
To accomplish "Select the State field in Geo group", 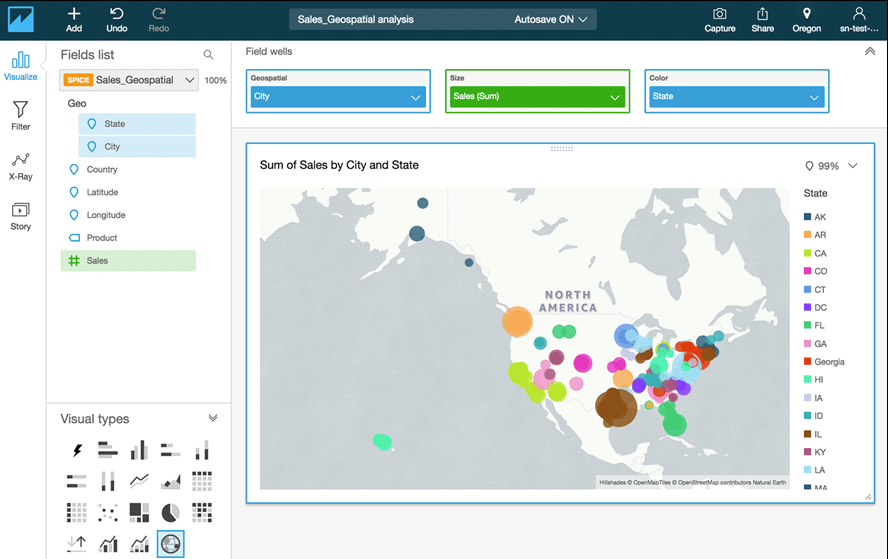I will click(137, 123).
